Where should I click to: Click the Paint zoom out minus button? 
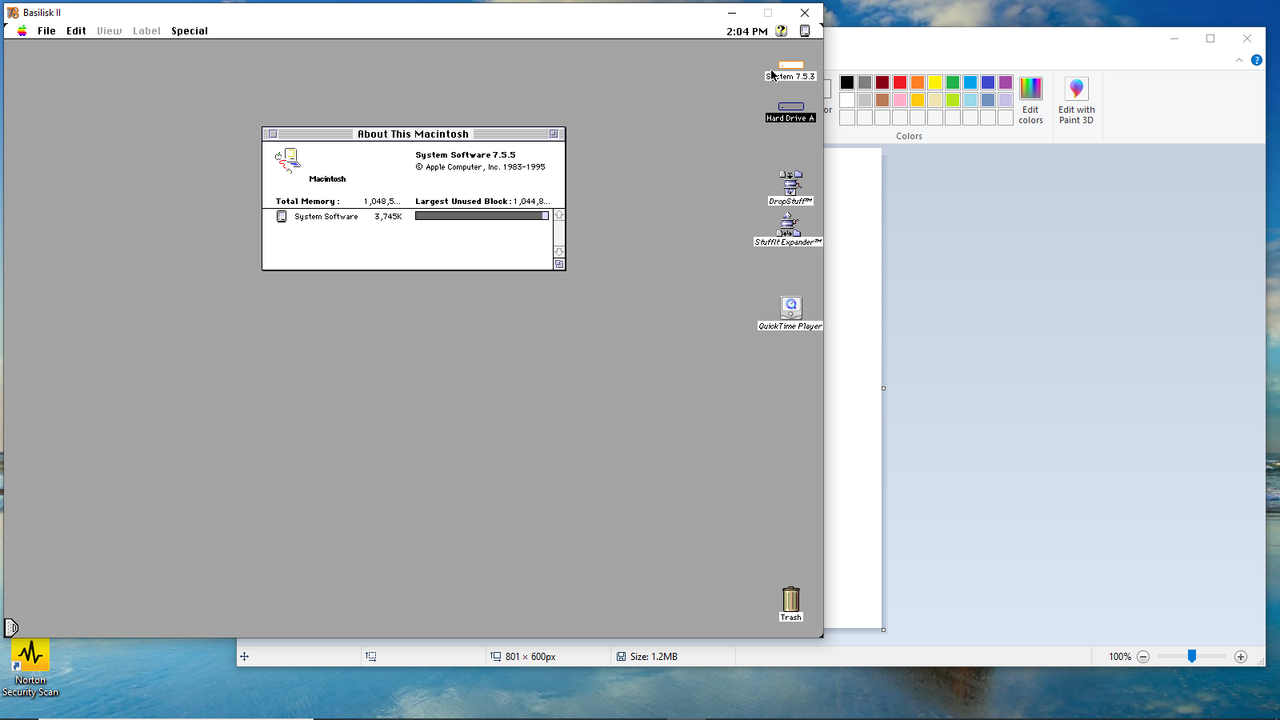point(1143,657)
